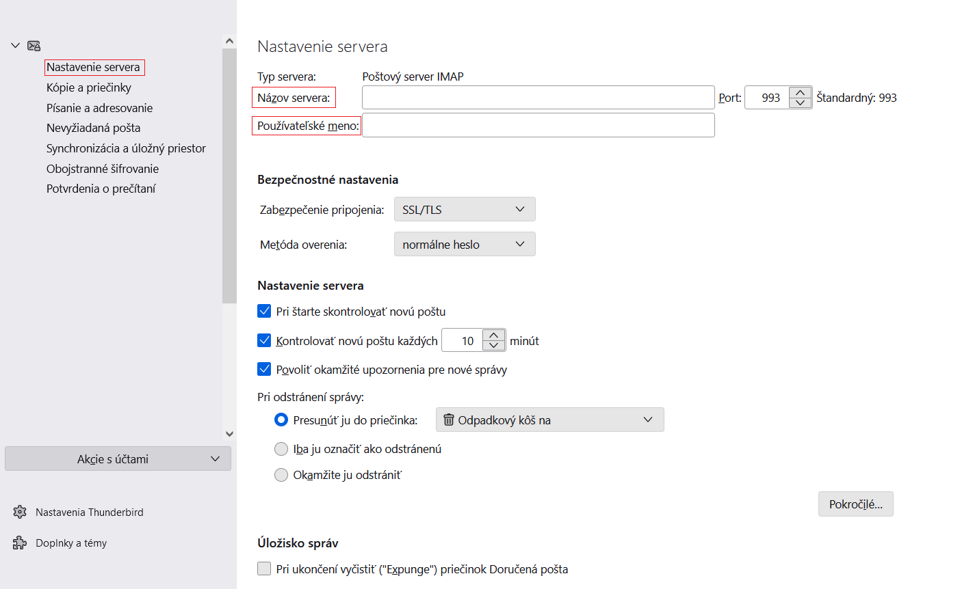The image size is (960, 589).
Task: Open the Metóda overenia dropdown
Action: pyautogui.click(x=465, y=244)
